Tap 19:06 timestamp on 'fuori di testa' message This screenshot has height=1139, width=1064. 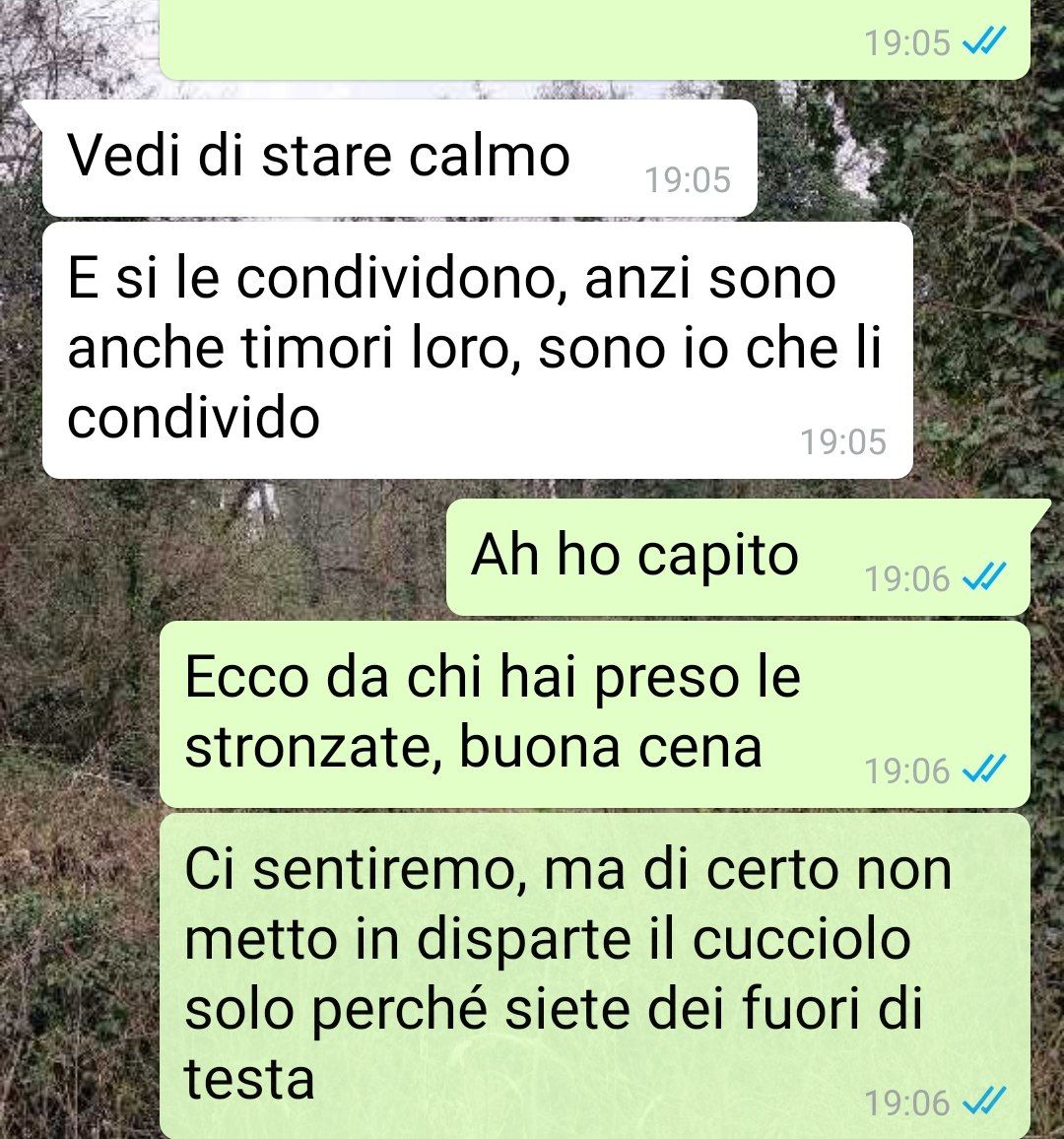tap(907, 1103)
